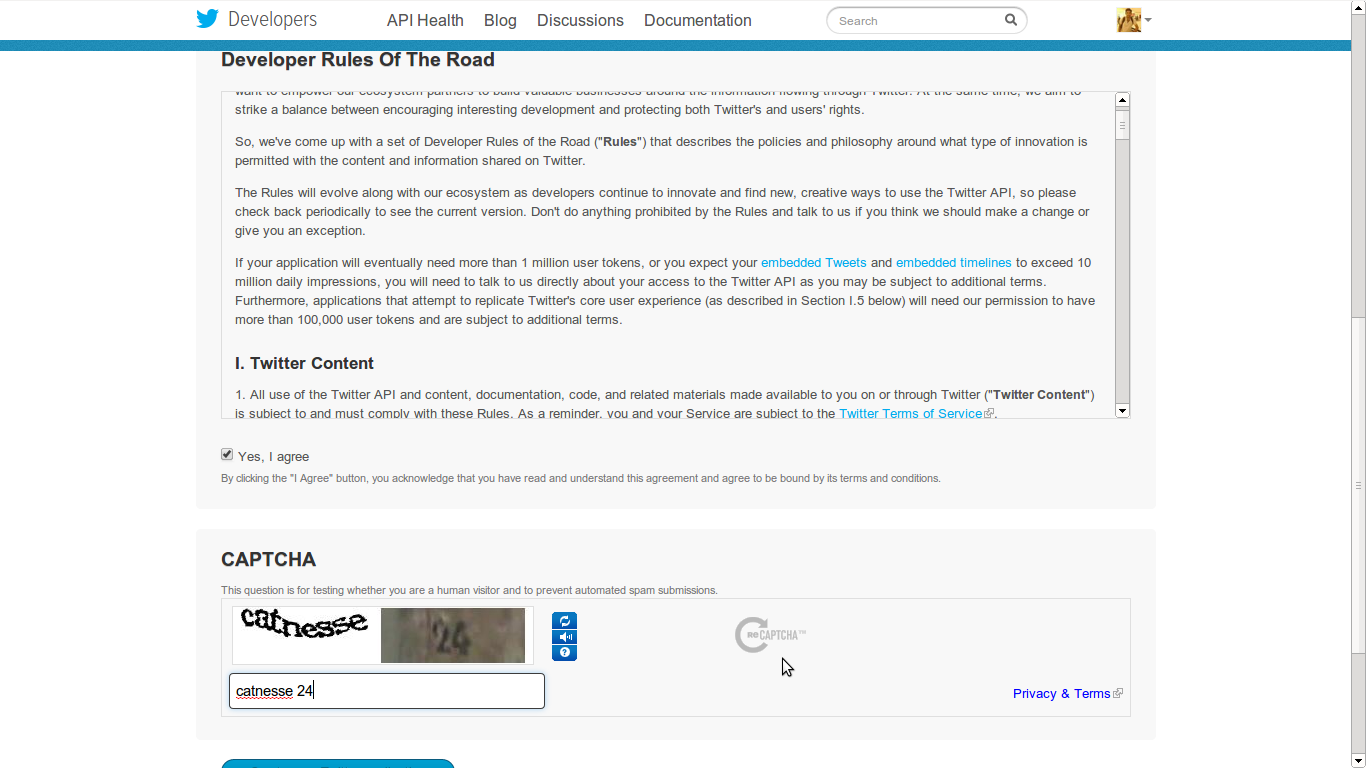This screenshot has width=1366, height=768.
Task: Open the Privacy & Terms link
Action: pyautogui.click(x=1060, y=693)
